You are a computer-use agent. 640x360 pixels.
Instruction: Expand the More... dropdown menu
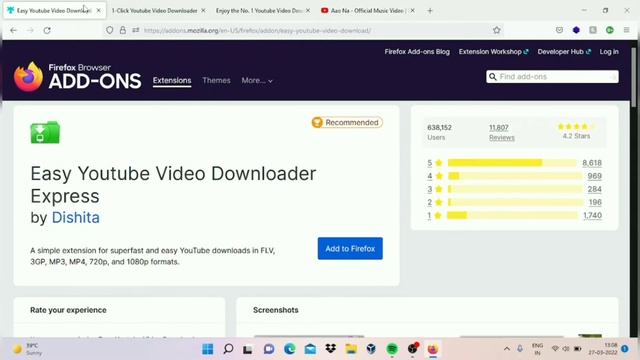pyautogui.click(x=257, y=81)
